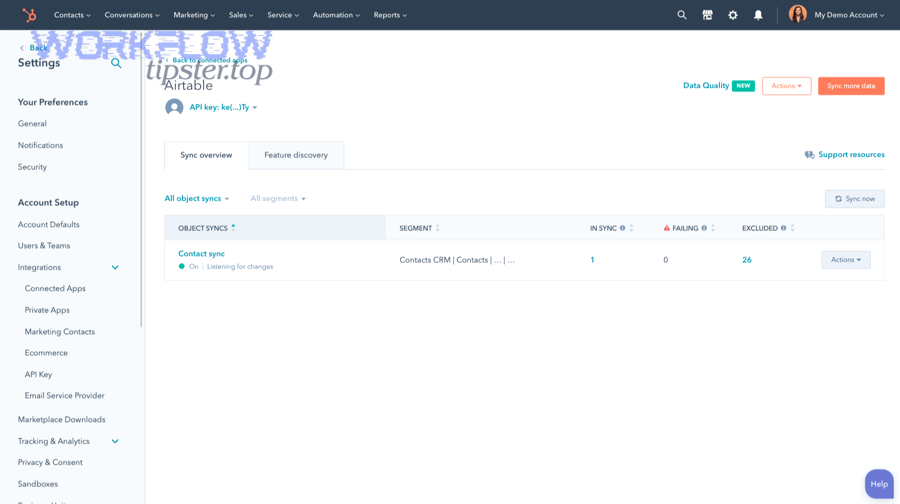
Task: Click the Settings sidebar search magnifier
Action: coord(116,63)
